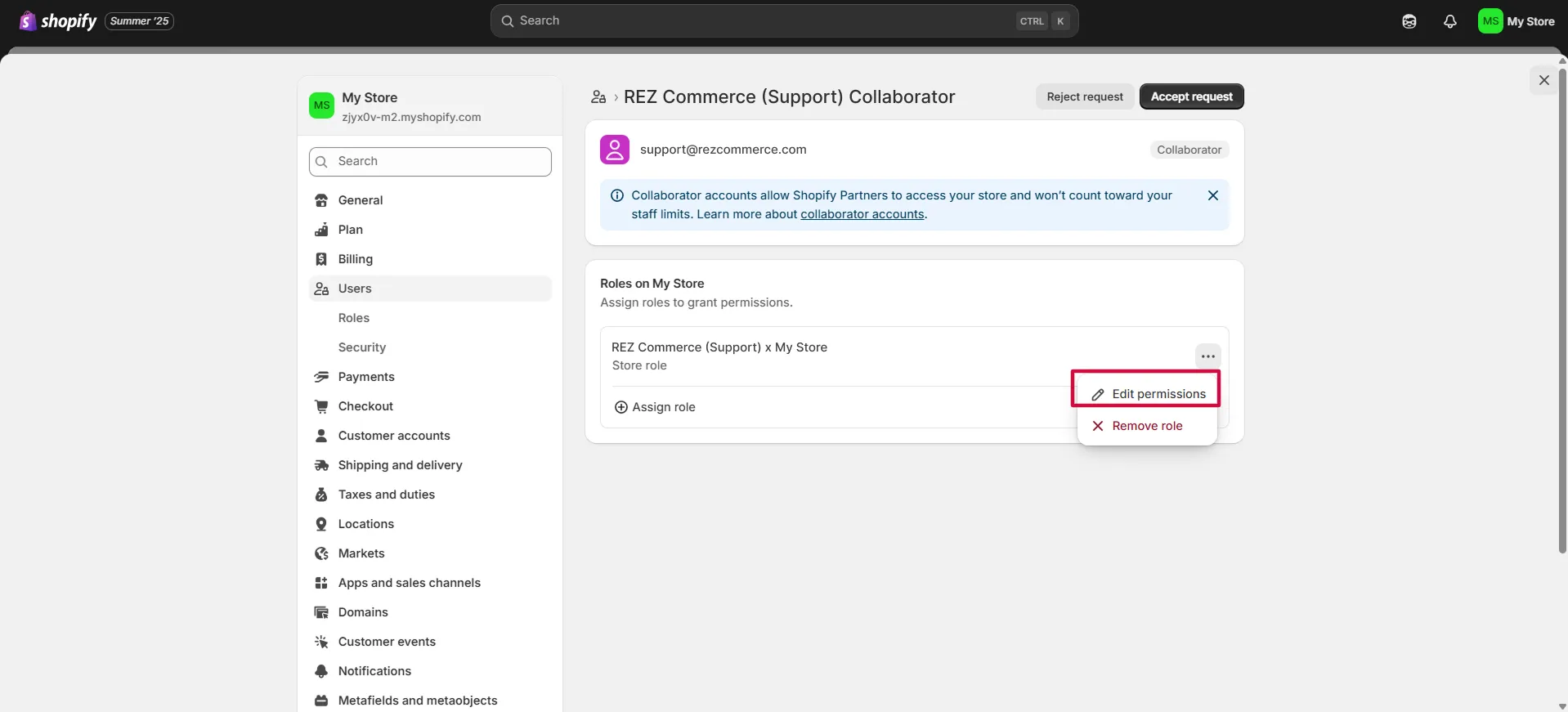This screenshot has height=712, width=1568.
Task: Click the Users breadcrumb icon
Action: tap(598, 97)
